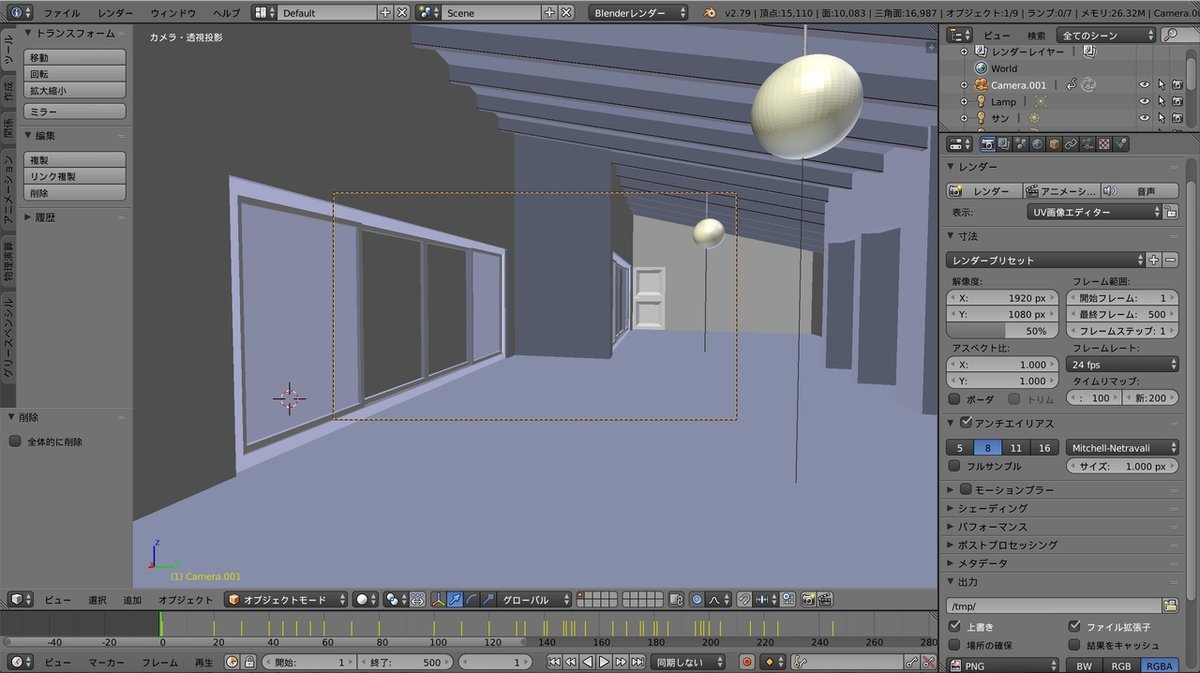Screen dimensions: 1200x673
Task: Open the ウィンドウ menu
Action: pos(173,13)
